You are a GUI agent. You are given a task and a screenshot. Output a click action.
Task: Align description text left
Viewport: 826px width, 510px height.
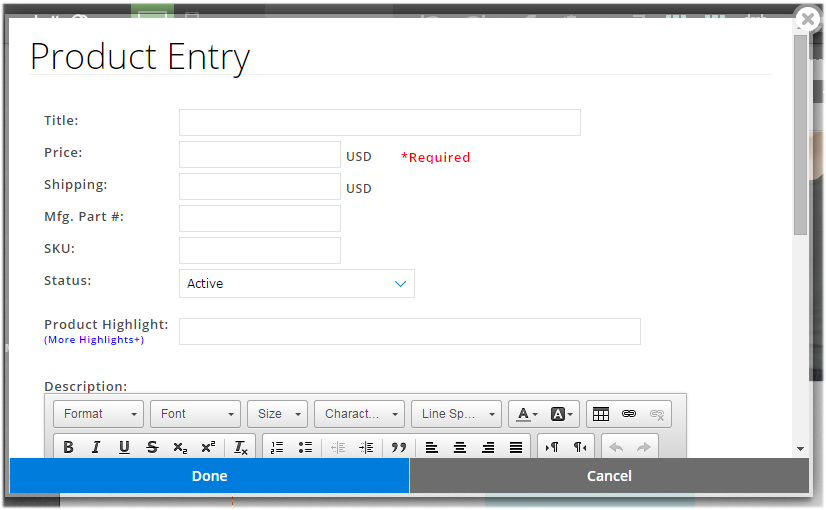point(431,447)
